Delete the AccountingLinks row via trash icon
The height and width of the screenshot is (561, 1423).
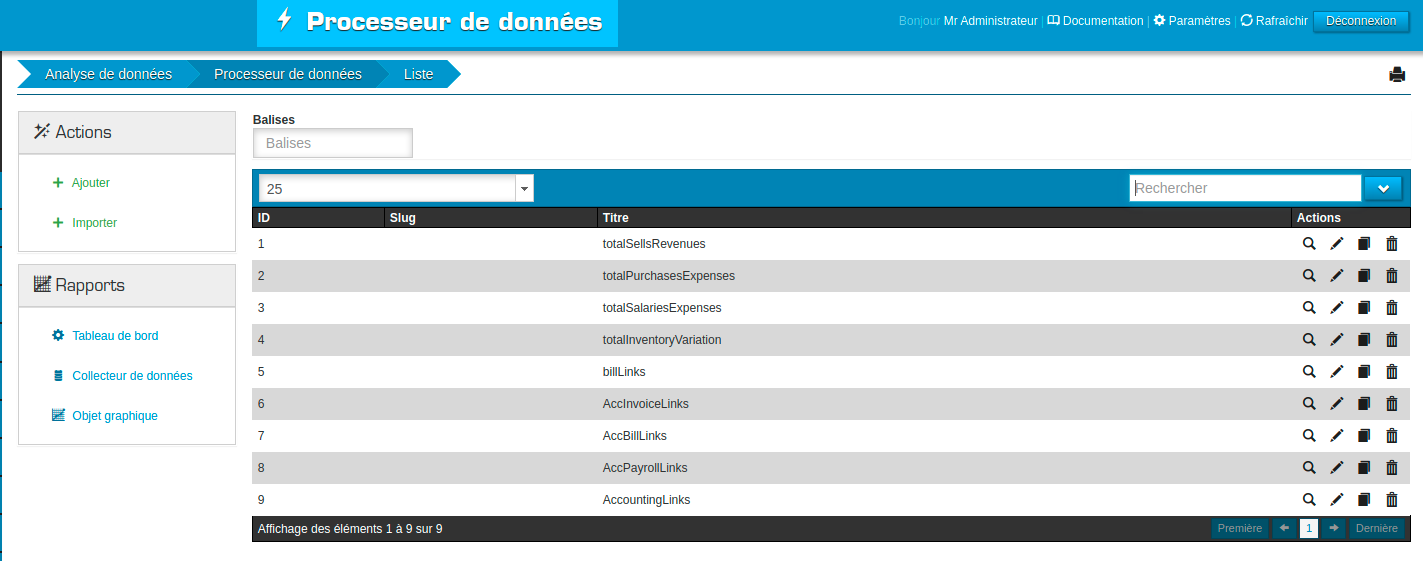coord(1391,500)
